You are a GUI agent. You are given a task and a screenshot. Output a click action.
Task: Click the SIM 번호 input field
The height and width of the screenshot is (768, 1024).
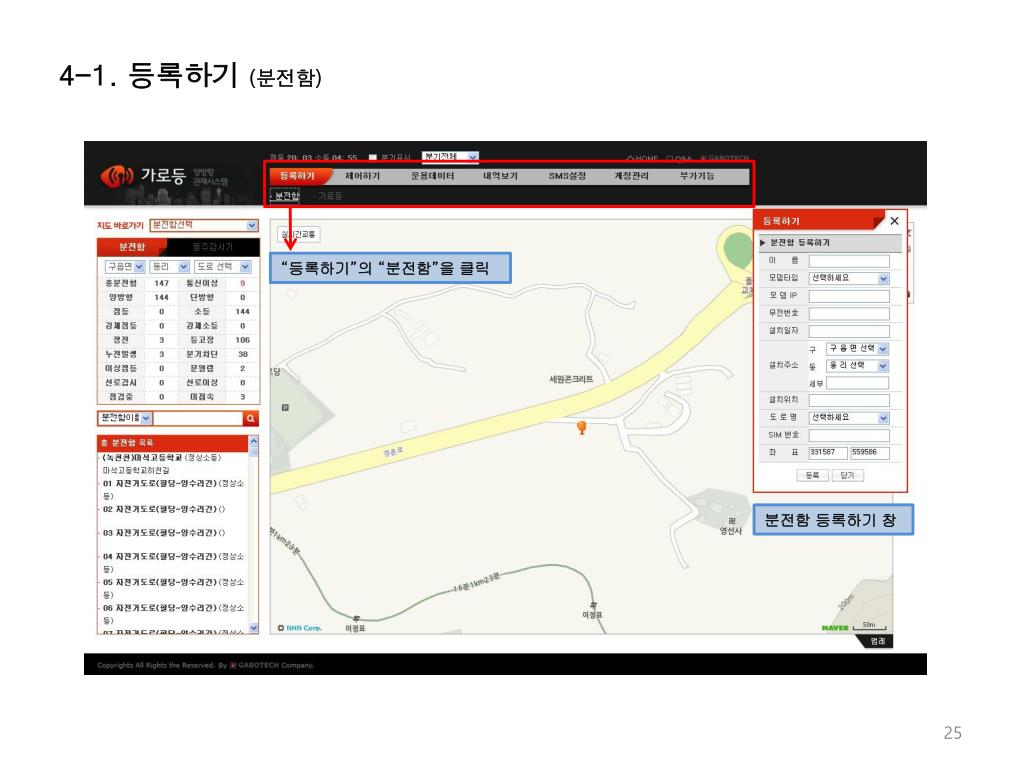pos(849,436)
